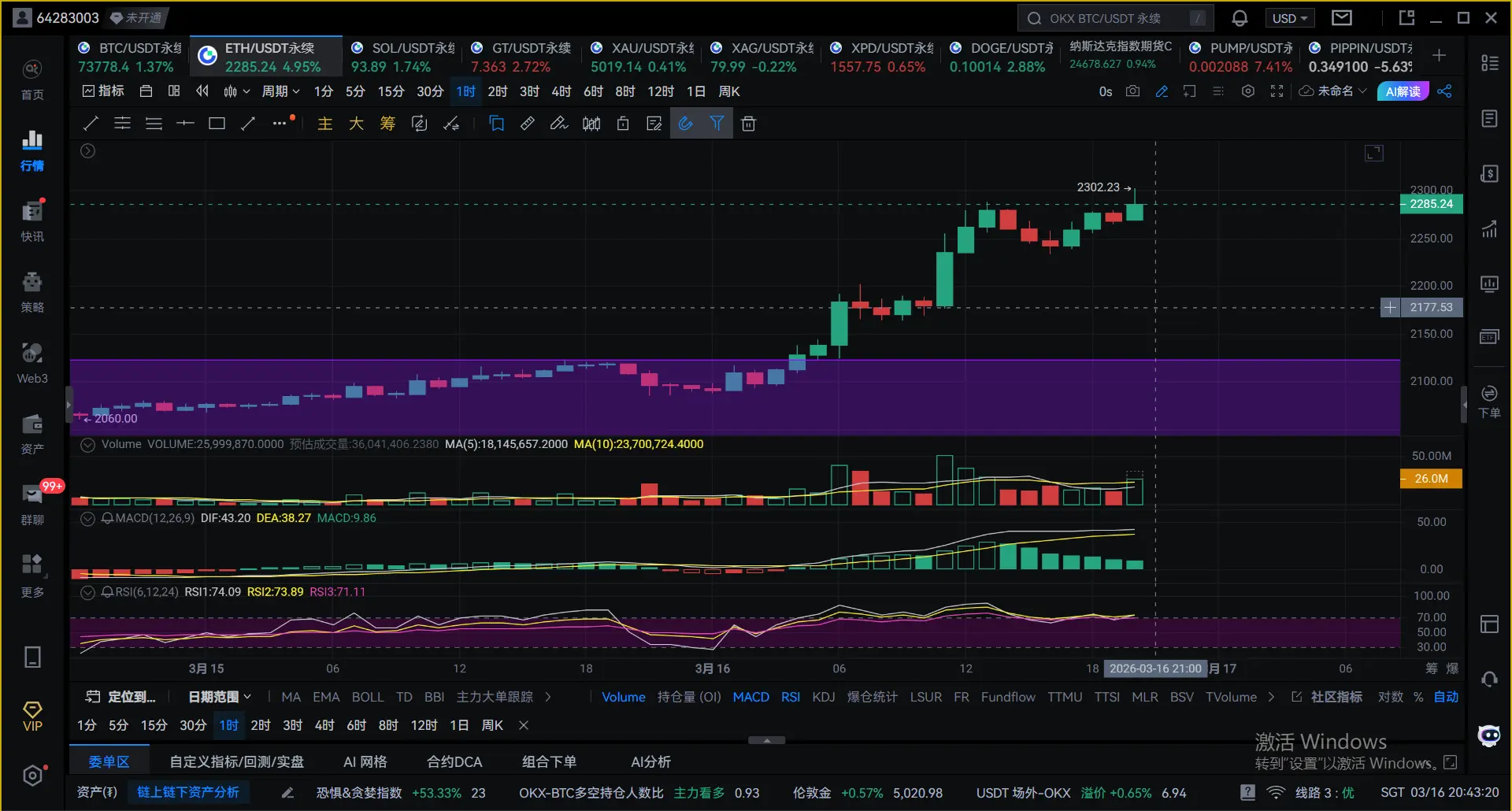Image resolution: width=1512 pixels, height=811 pixels.
Task: Open the AI 网格 tab
Action: tap(365, 761)
